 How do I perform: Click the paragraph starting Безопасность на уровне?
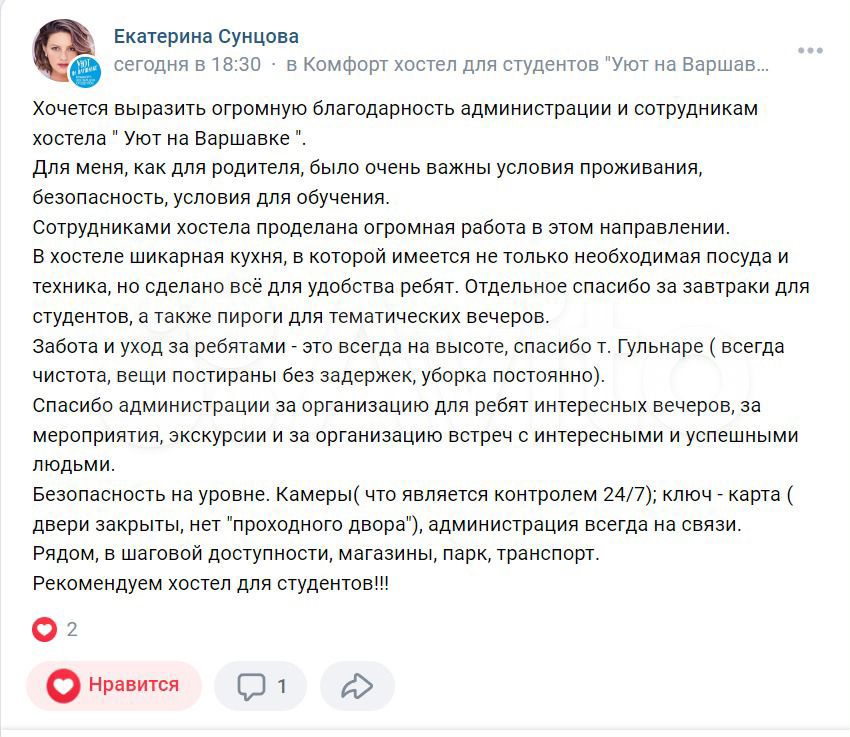(x=413, y=509)
